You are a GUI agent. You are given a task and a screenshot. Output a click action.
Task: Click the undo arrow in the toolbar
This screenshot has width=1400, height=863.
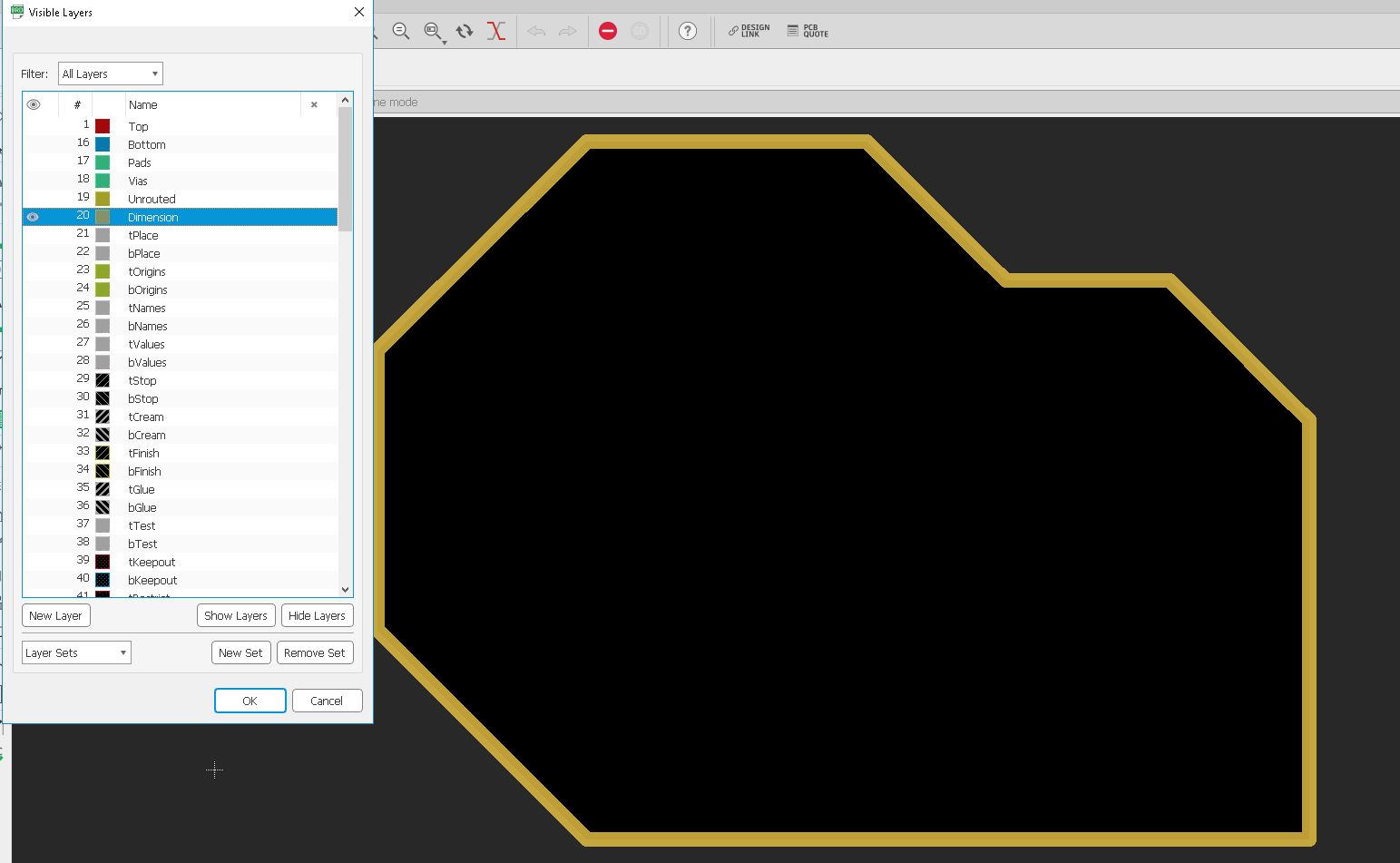536,31
